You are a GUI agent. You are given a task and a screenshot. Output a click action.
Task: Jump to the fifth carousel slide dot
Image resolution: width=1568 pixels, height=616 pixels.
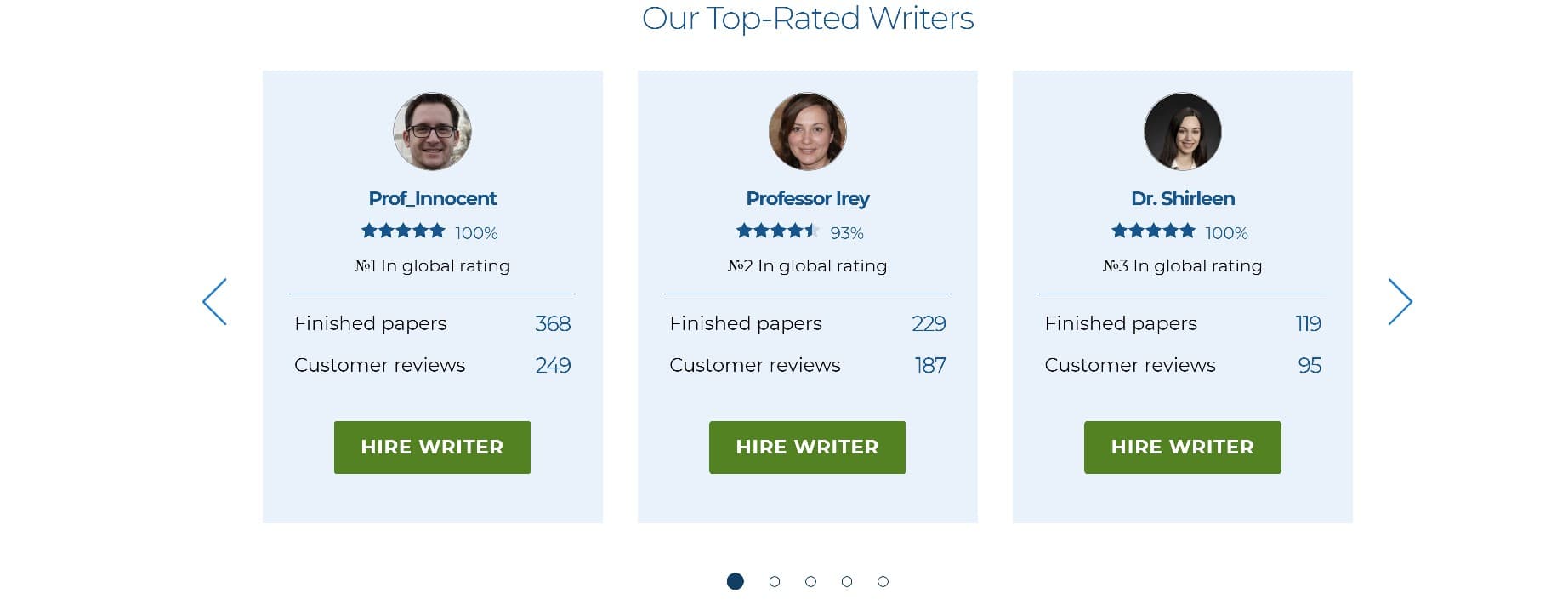pos(883,581)
